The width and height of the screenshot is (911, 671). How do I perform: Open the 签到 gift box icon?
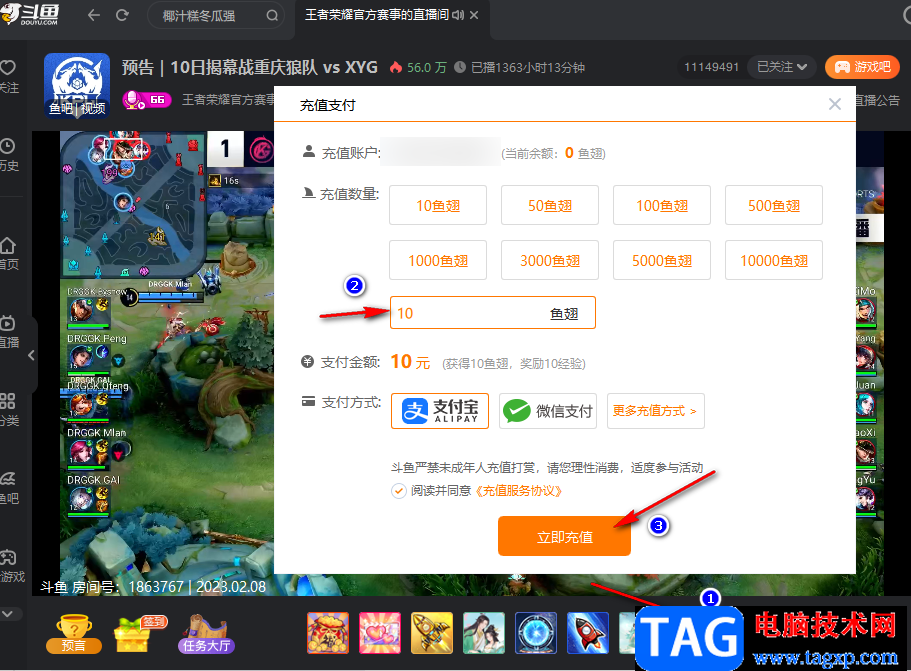click(141, 634)
